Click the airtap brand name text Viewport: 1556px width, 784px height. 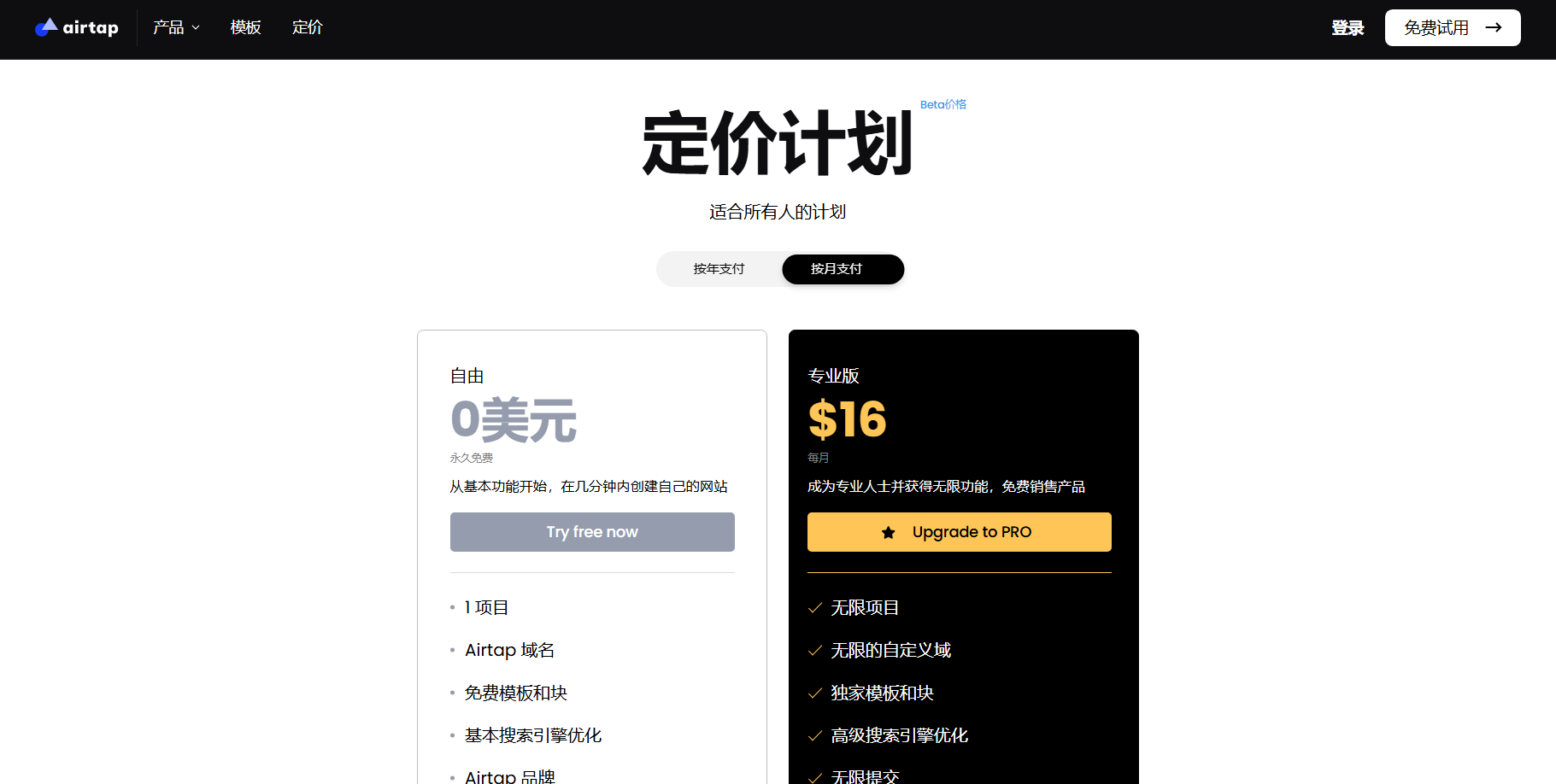[x=91, y=28]
